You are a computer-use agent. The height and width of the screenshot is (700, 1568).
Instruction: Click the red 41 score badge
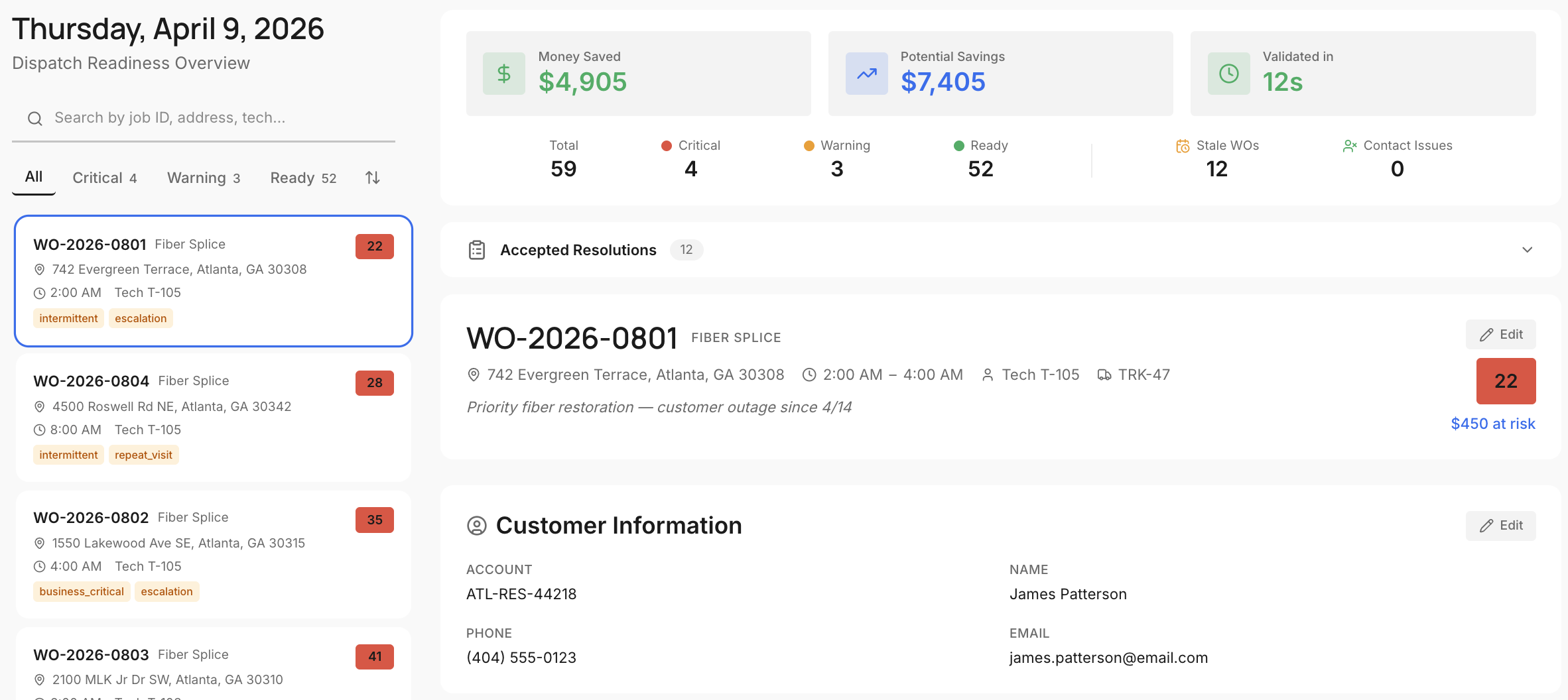click(x=375, y=657)
